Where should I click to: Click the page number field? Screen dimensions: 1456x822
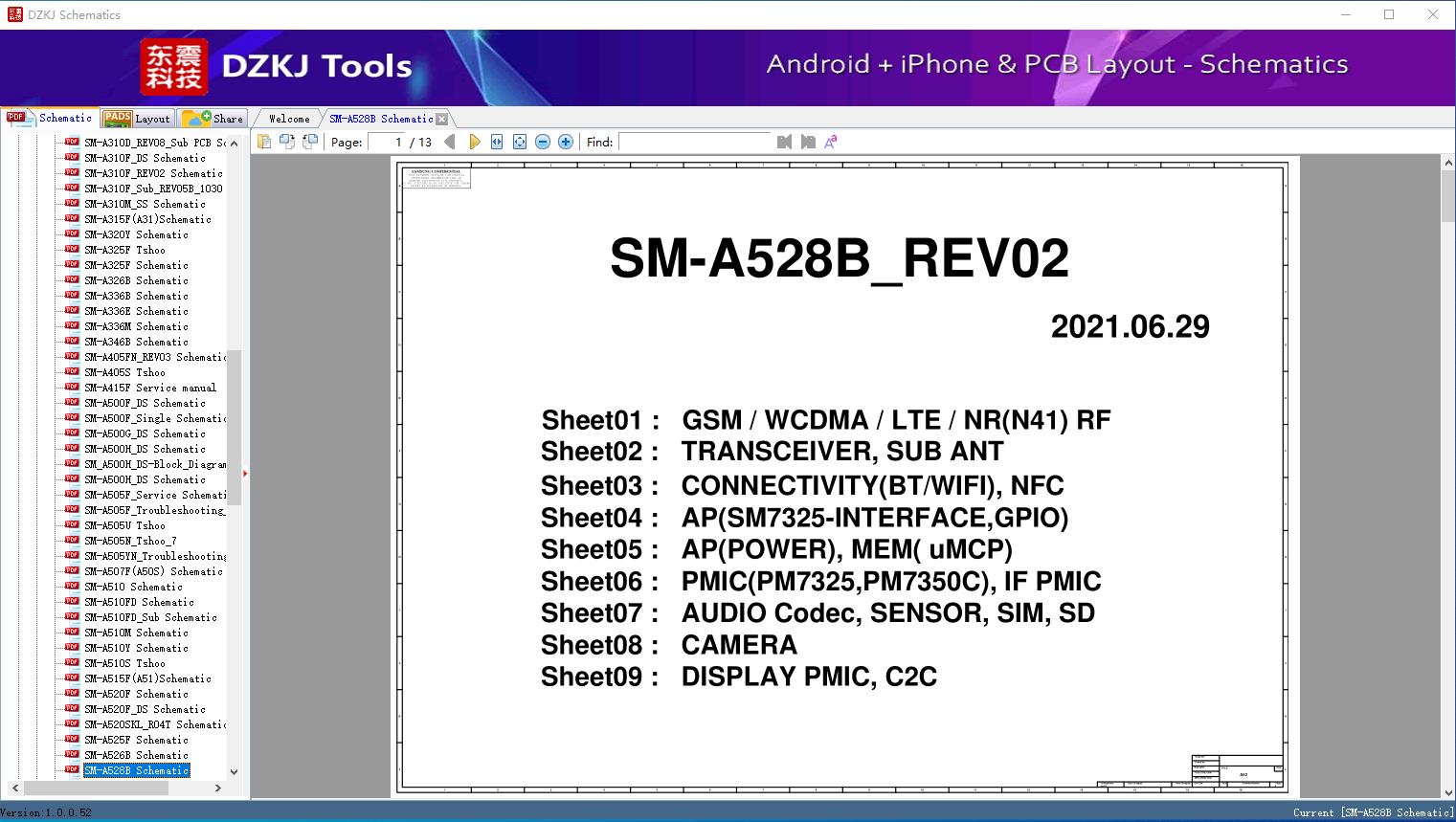(386, 142)
